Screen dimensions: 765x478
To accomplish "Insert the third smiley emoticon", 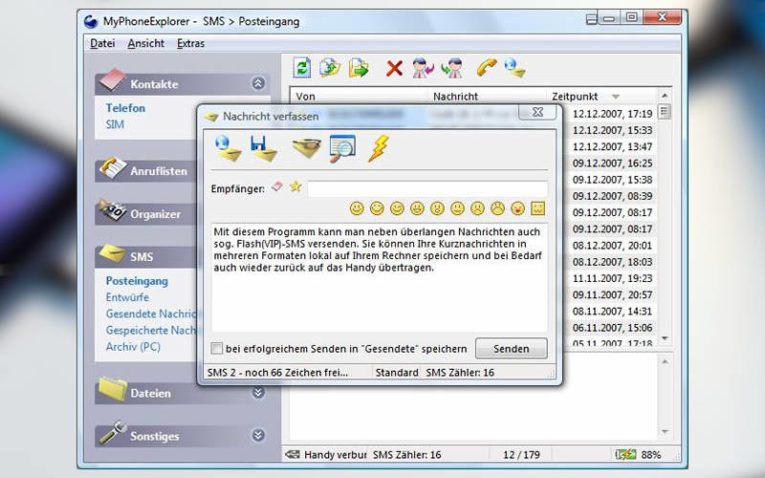I will [397, 209].
